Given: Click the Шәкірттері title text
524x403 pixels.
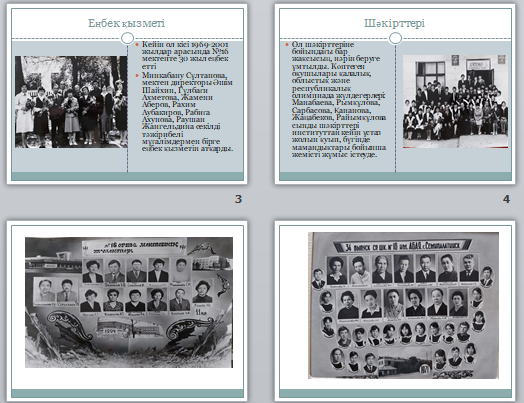Looking at the screenshot, I should pyautogui.click(x=394, y=23).
